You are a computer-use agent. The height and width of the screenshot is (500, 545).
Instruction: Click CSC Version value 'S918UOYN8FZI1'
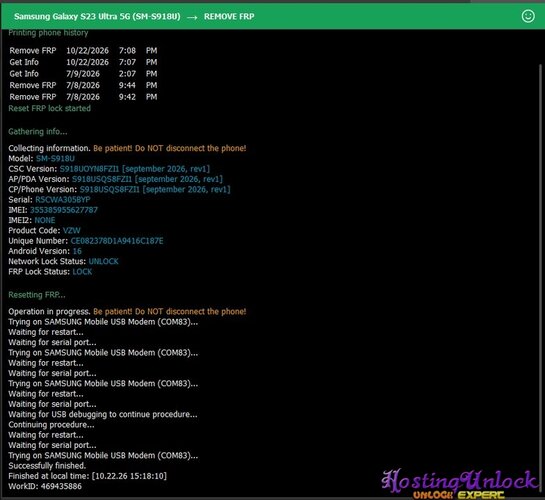(89, 169)
